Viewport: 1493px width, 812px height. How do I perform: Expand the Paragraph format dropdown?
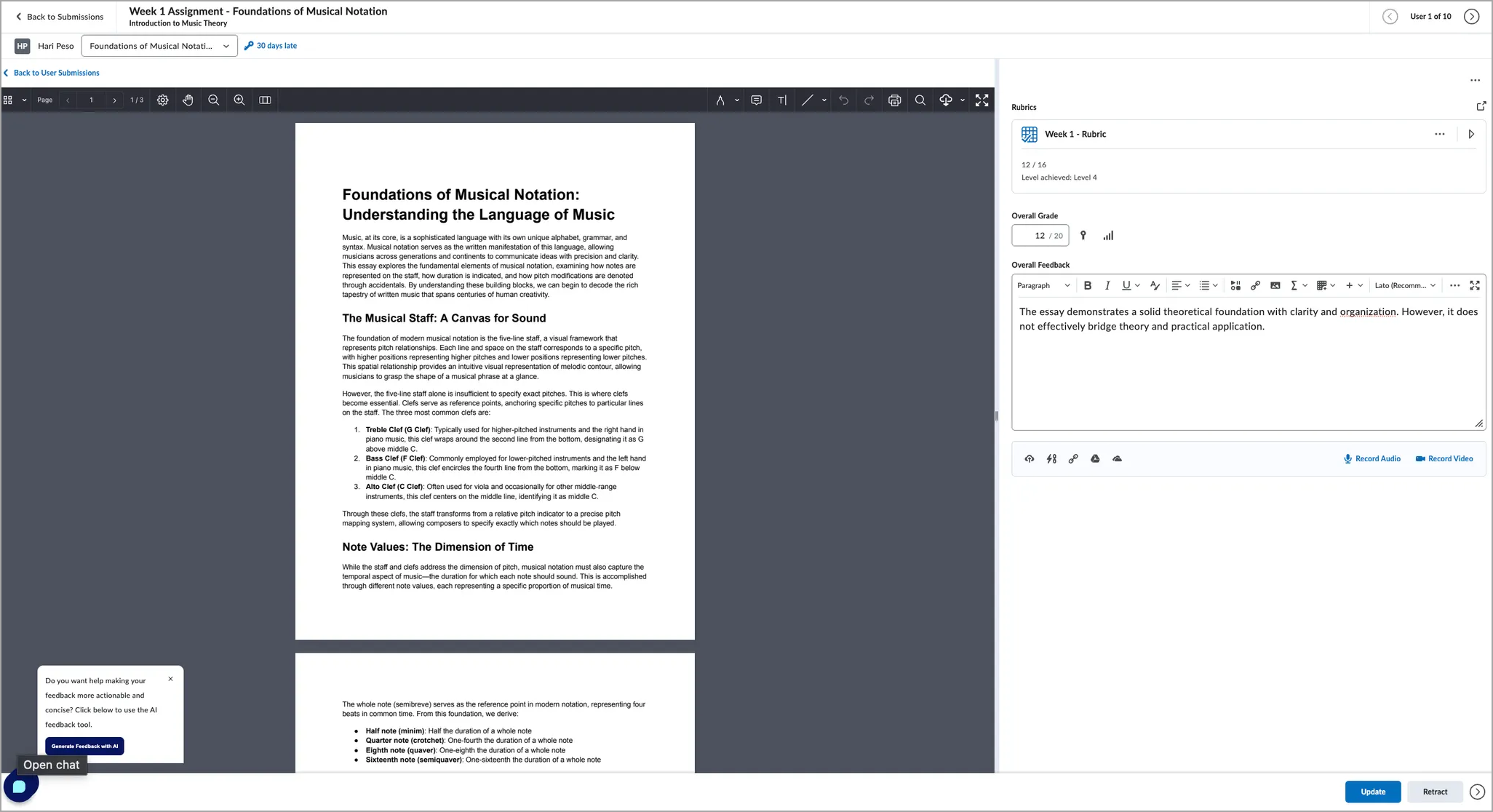click(x=1043, y=286)
